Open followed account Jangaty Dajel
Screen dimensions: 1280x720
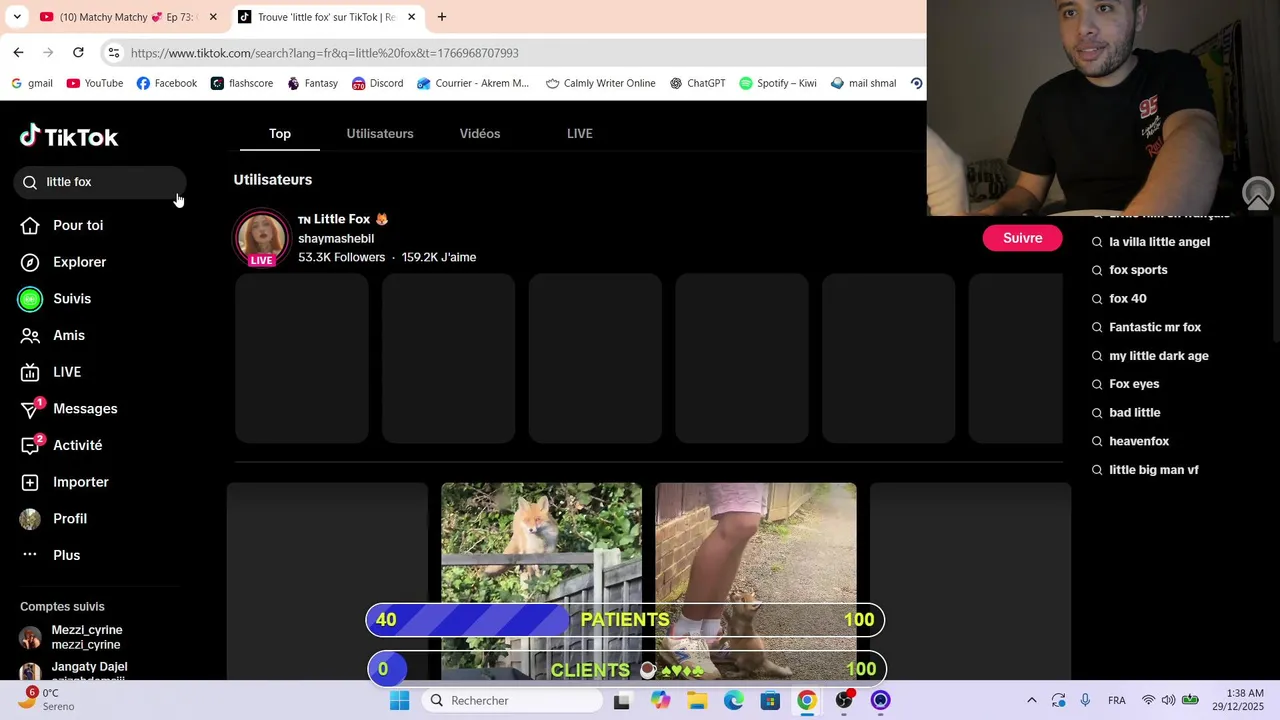[74, 672]
